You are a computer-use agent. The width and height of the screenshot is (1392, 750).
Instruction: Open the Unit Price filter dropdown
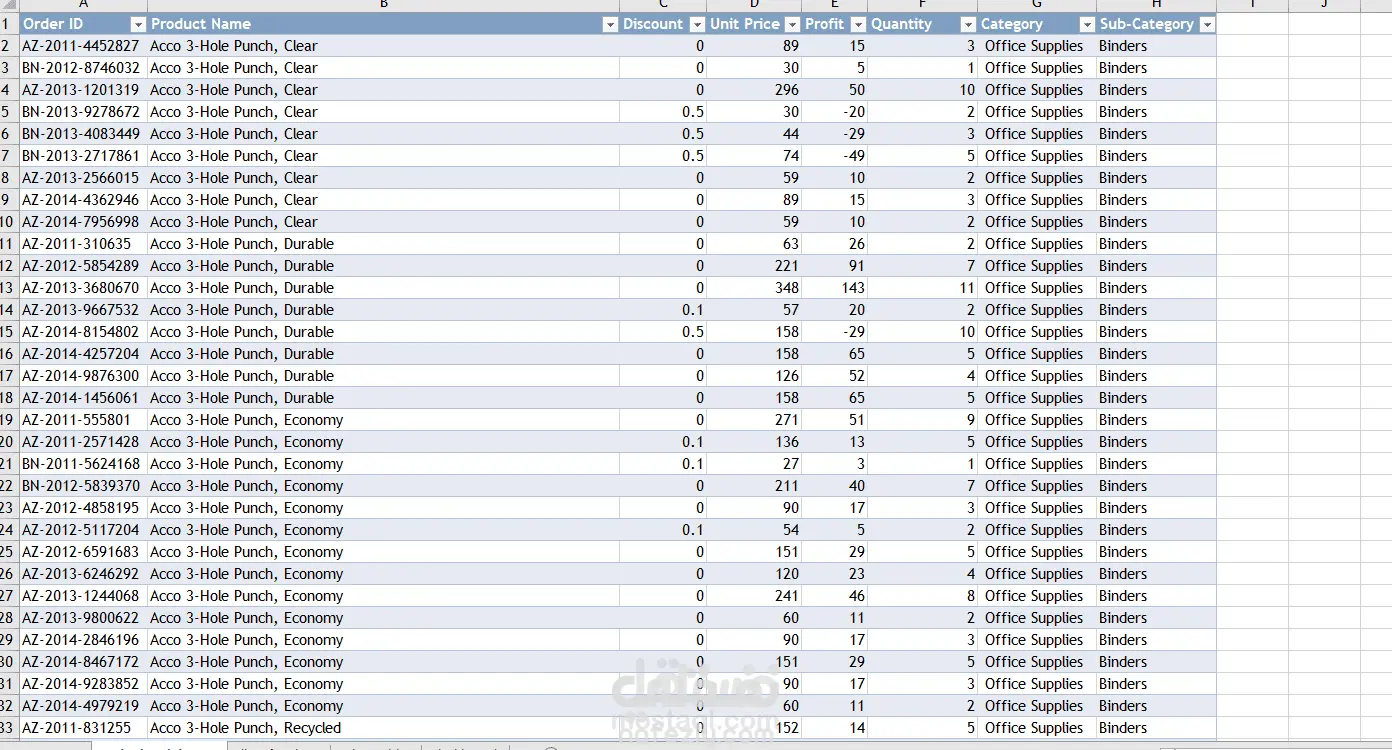point(792,24)
